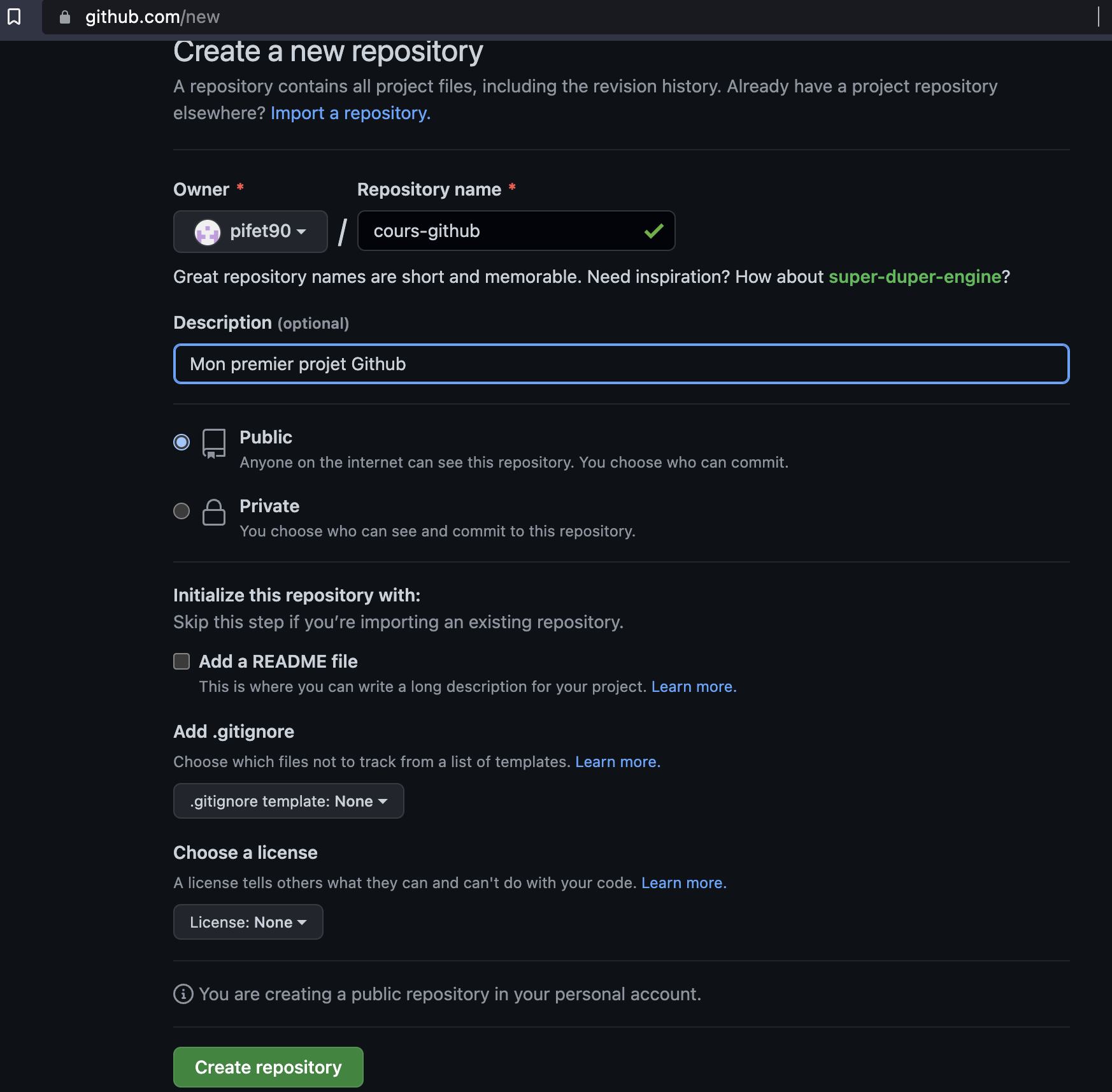Image resolution: width=1112 pixels, height=1092 pixels.
Task: Click the pifet90 owner avatar icon
Action: [208, 231]
